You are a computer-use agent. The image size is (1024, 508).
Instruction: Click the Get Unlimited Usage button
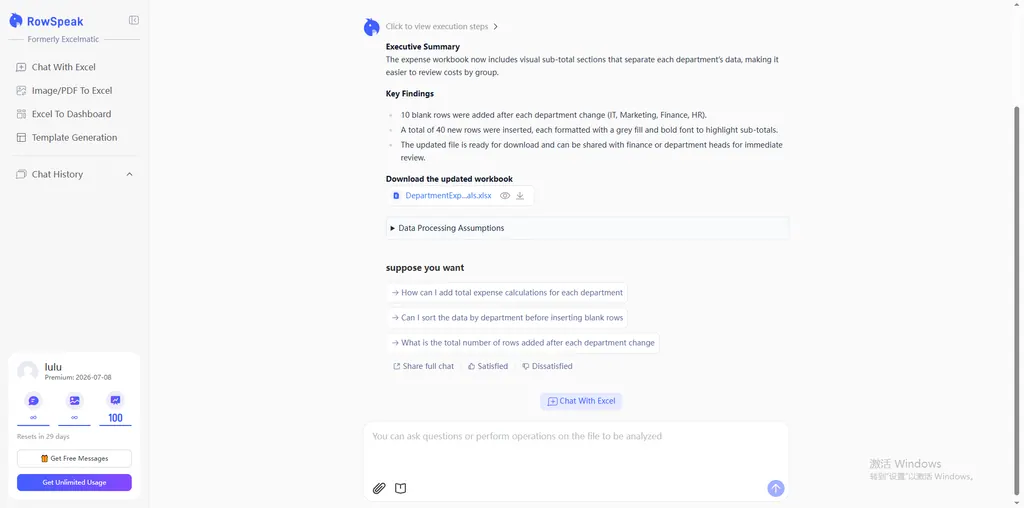[x=74, y=483]
